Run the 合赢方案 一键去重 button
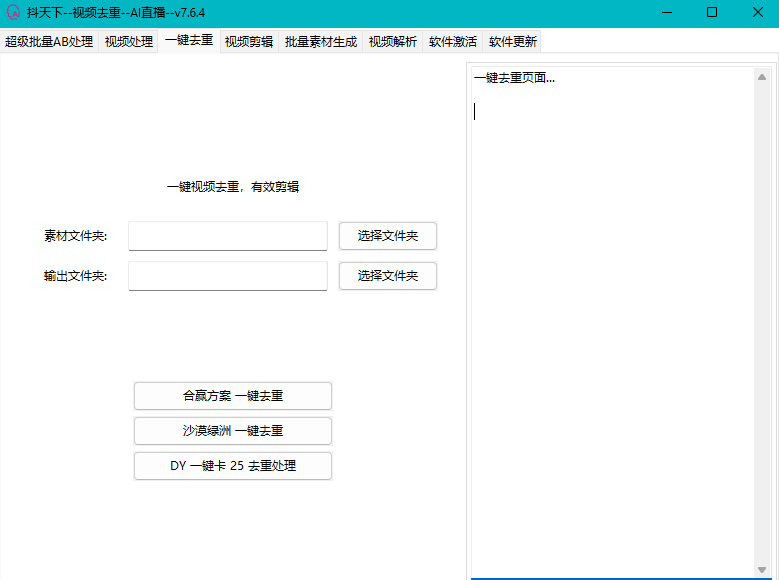 233,396
